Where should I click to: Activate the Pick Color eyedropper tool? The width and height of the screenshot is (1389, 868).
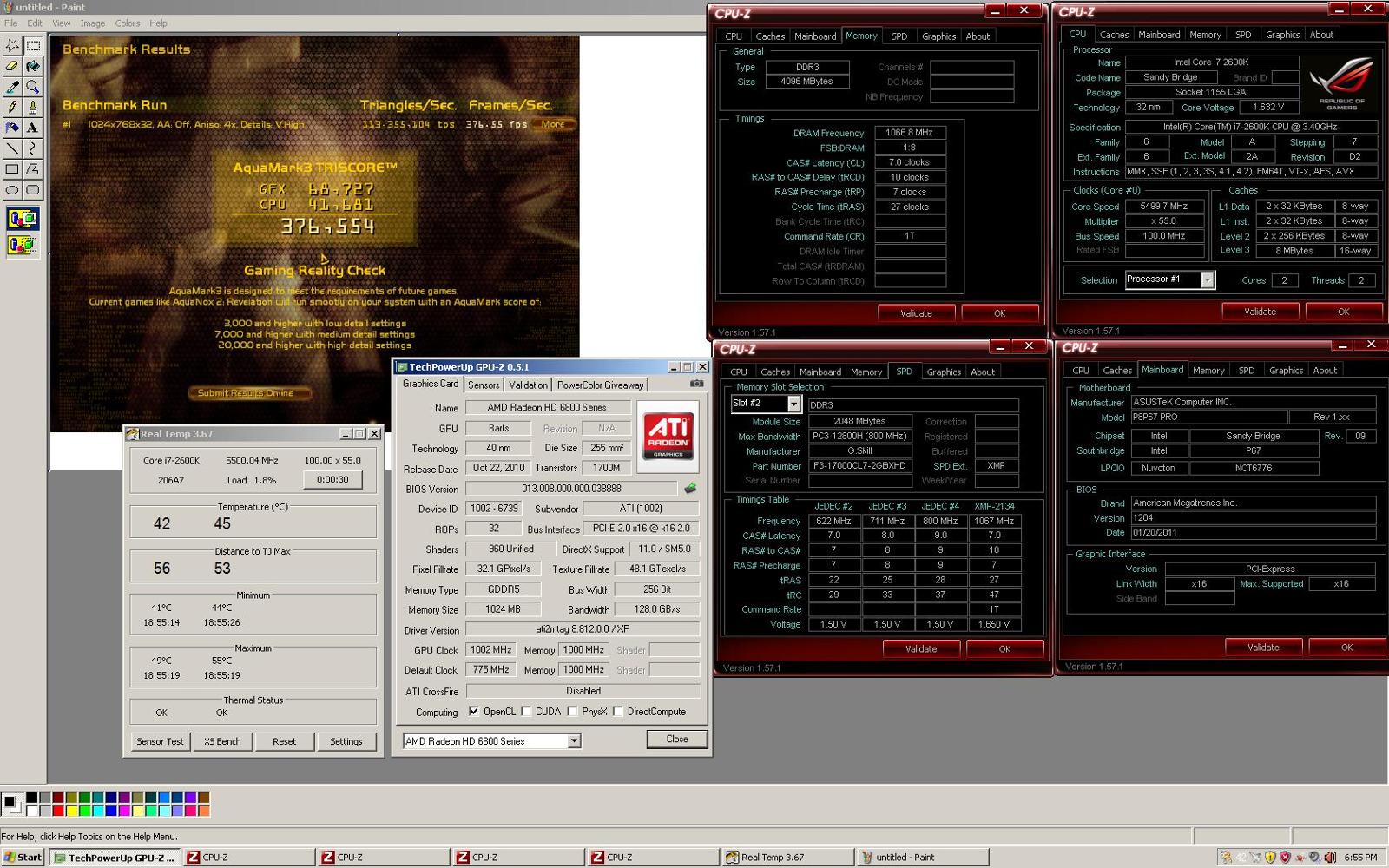[12, 87]
